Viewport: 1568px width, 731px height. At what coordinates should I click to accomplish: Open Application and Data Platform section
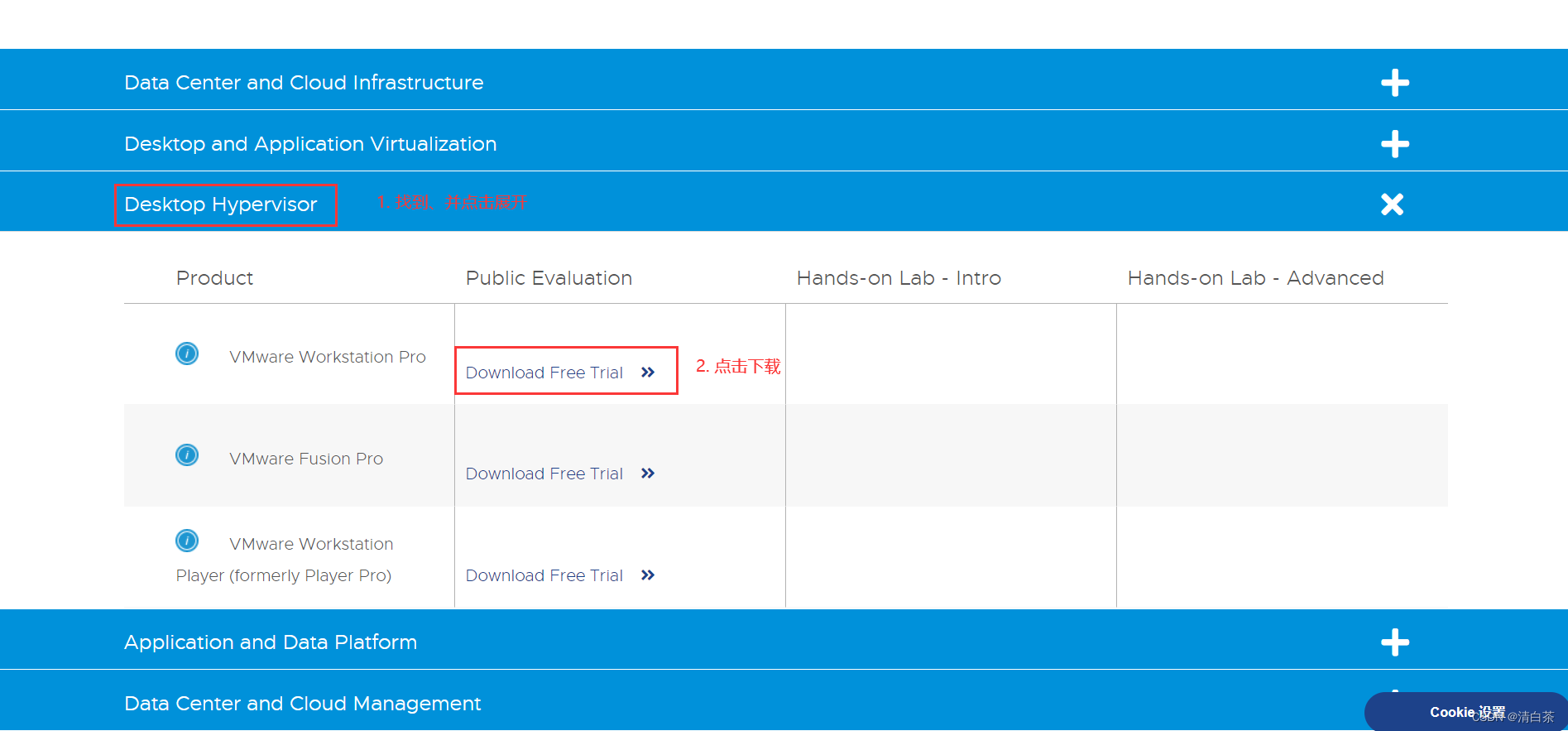pos(271,642)
